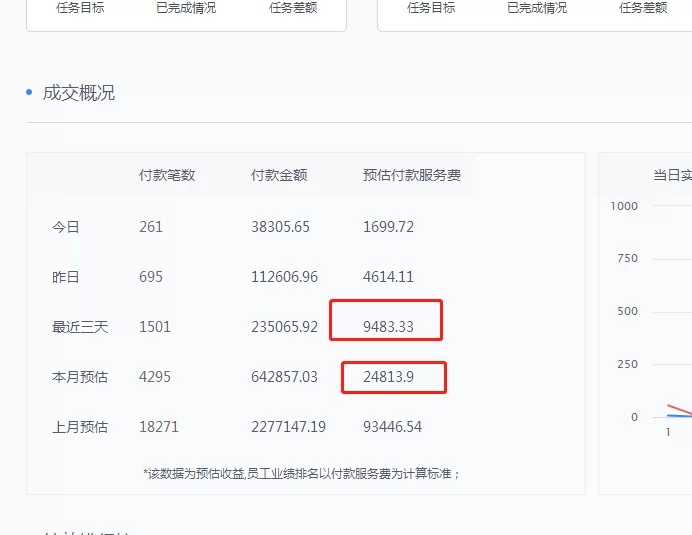This screenshot has width=692, height=535.
Task: Click the 付款笔数 column header
Action: [167, 175]
